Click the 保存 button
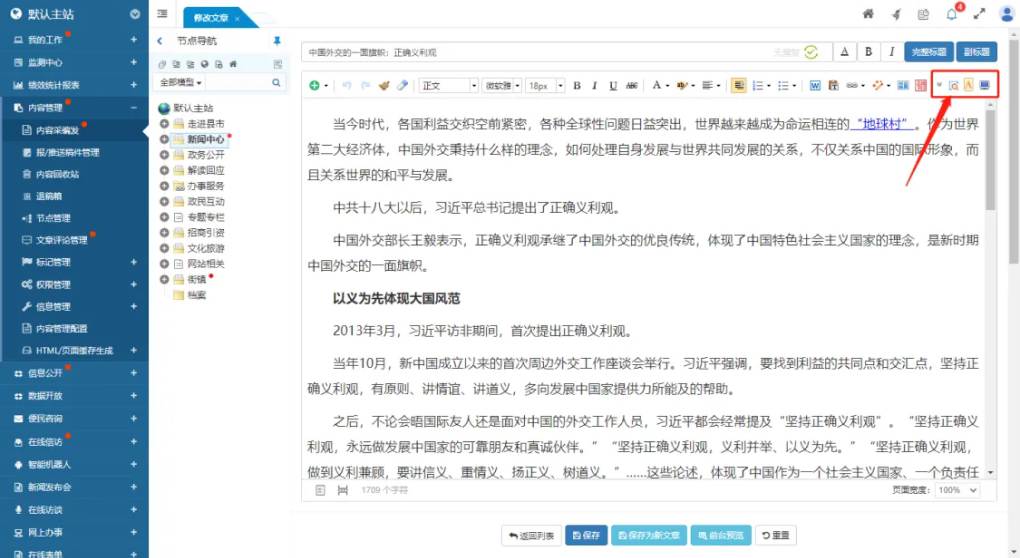This screenshot has width=1020, height=558. pyautogui.click(x=586, y=535)
